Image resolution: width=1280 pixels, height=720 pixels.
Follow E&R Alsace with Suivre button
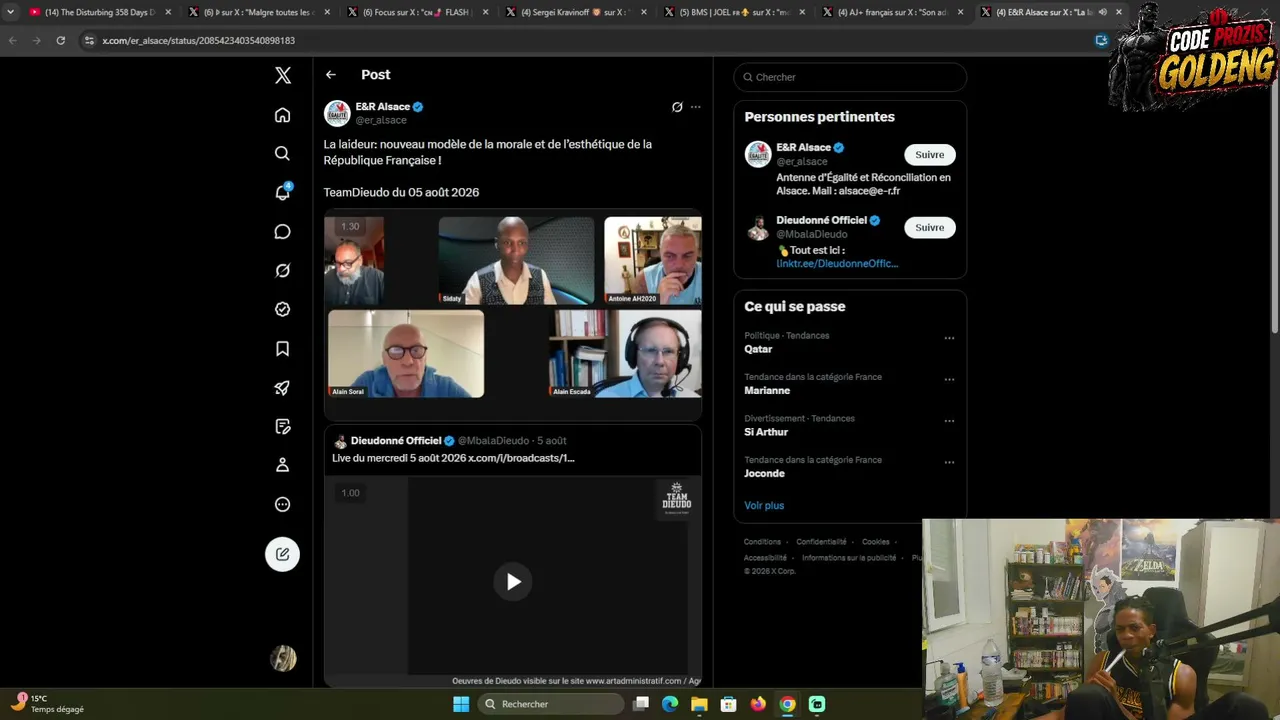tap(930, 155)
